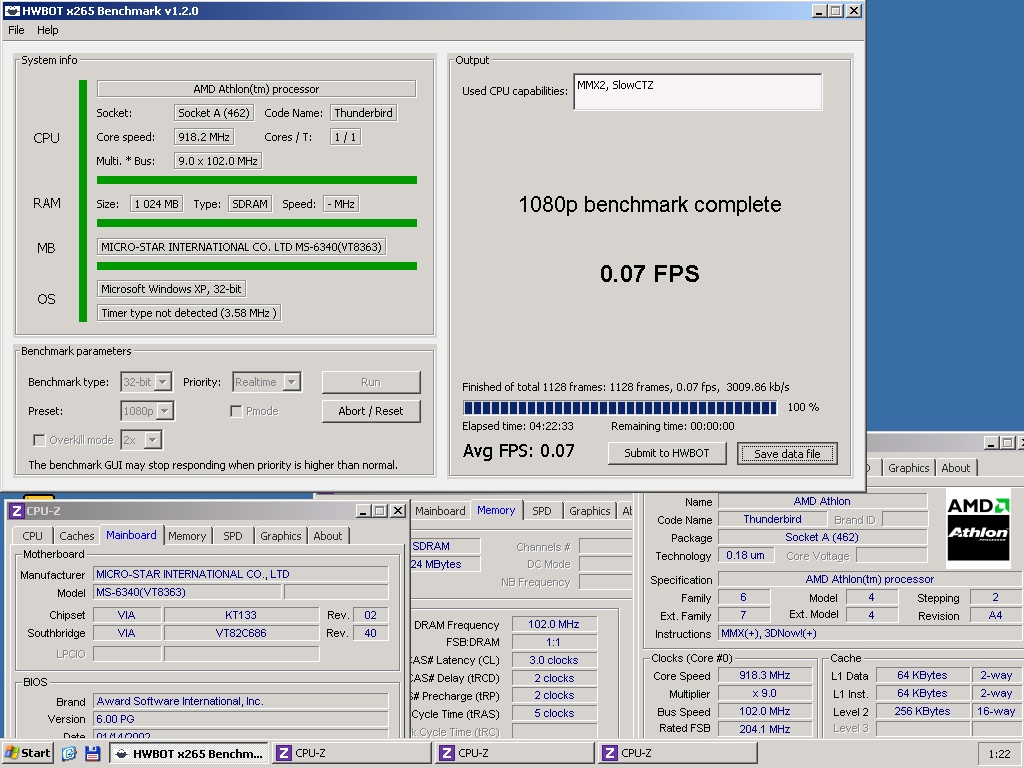1024x768 pixels.
Task: Click the Thunderbird code name field in HWBOT
Action: [x=363, y=113]
